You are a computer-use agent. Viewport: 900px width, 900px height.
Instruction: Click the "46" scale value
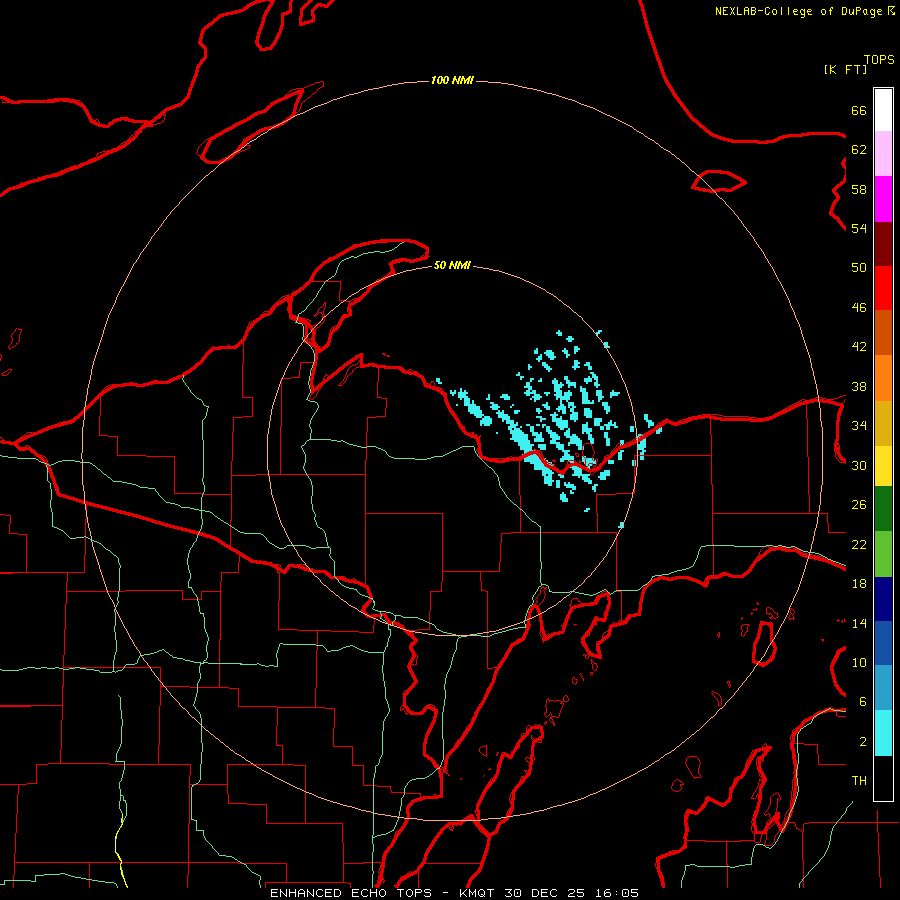[x=859, y=308]
